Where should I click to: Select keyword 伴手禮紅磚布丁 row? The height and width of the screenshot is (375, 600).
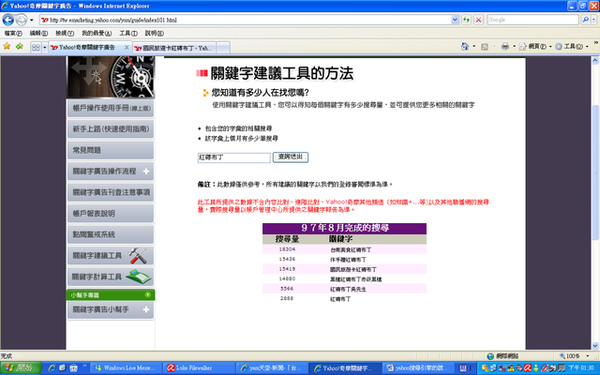[x=344, y=259]
